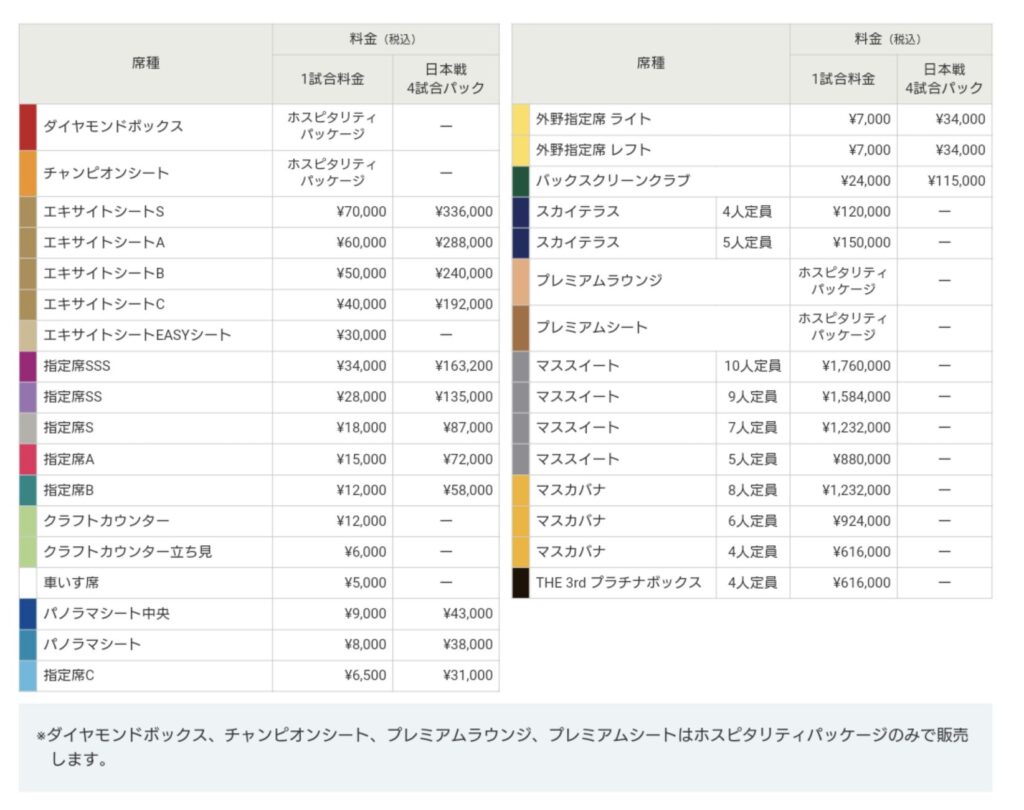This screenshot has width=1024, height=810.
Task: Click the left table 席種 header
Action: [146, 64]
